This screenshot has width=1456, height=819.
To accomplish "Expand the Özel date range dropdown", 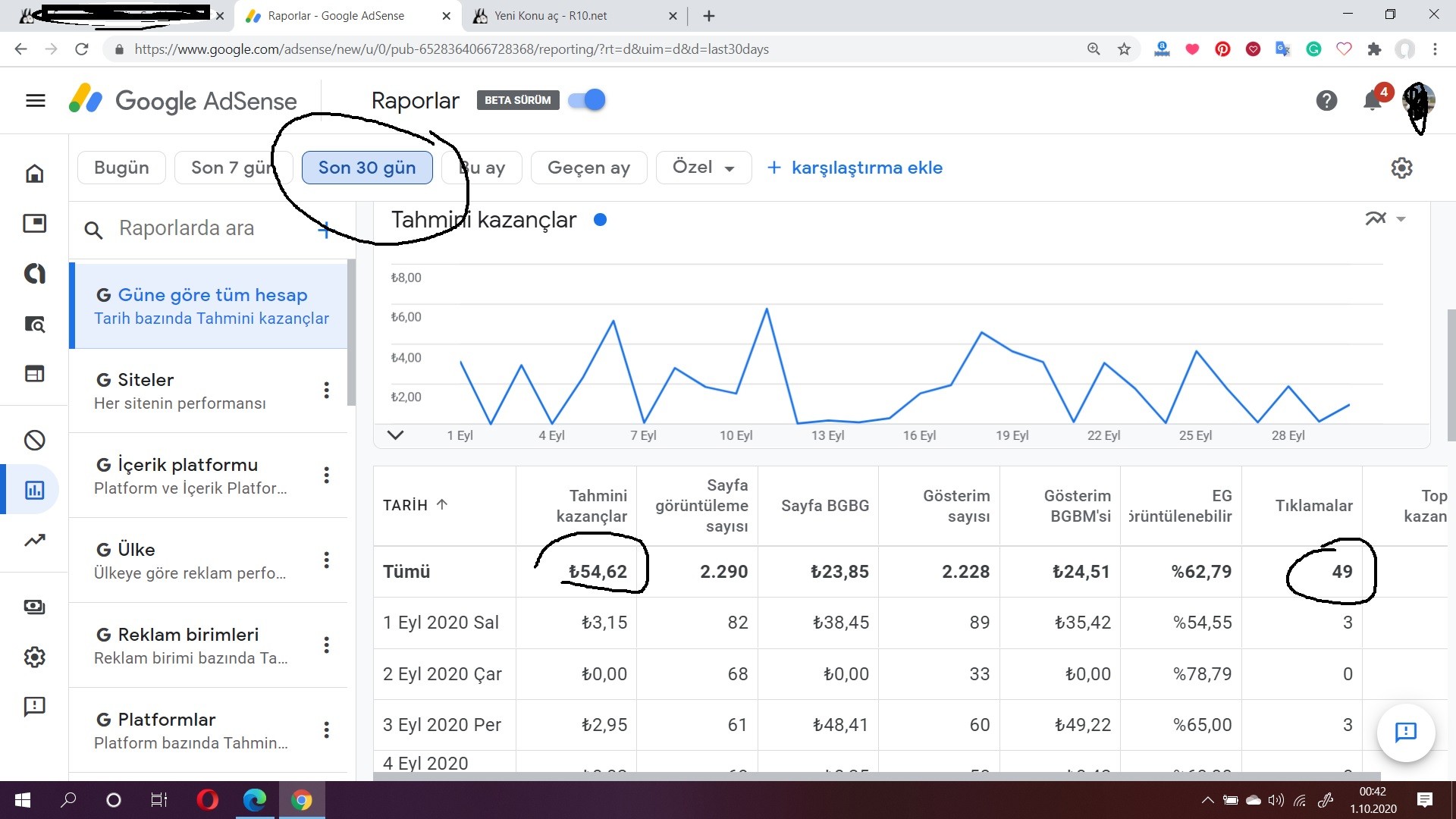I will click(x=704, y=168).
